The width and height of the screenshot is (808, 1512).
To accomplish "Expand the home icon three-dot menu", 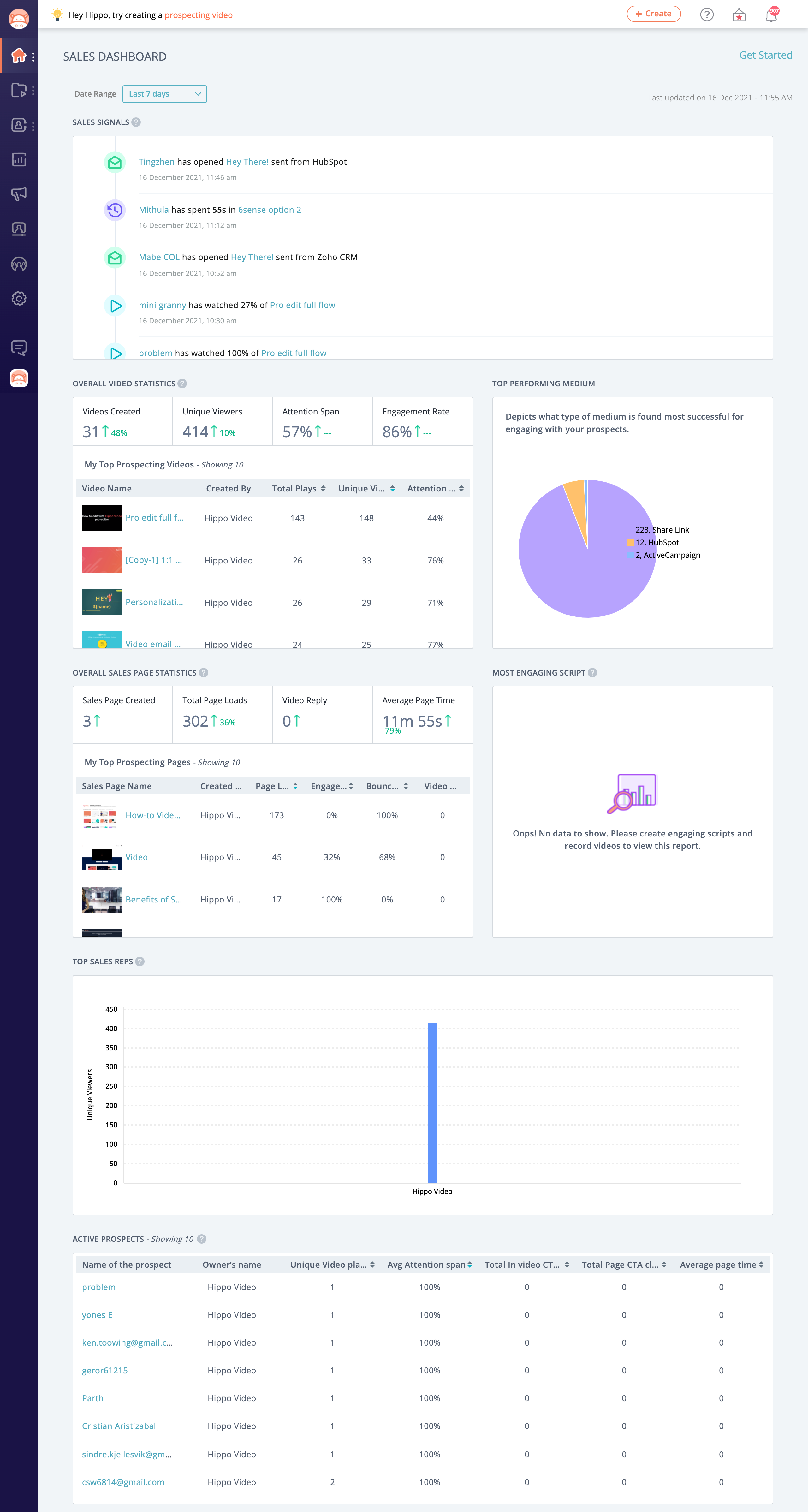I will (x=33, y=57).
